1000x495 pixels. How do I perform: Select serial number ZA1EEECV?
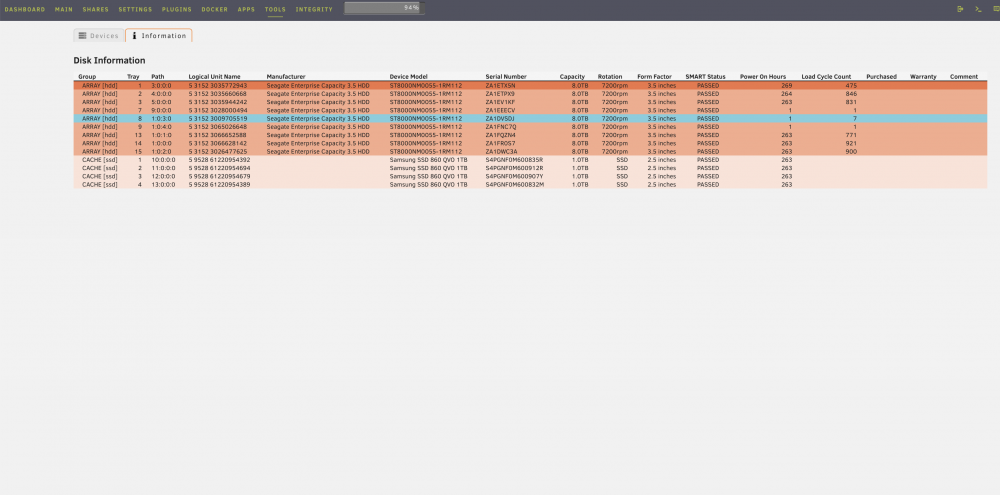(501, 110)
